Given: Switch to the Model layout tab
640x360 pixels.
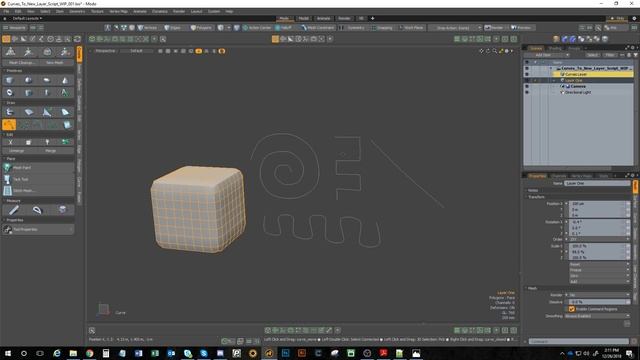Looking at the screenshot, I should coord(304,18).
